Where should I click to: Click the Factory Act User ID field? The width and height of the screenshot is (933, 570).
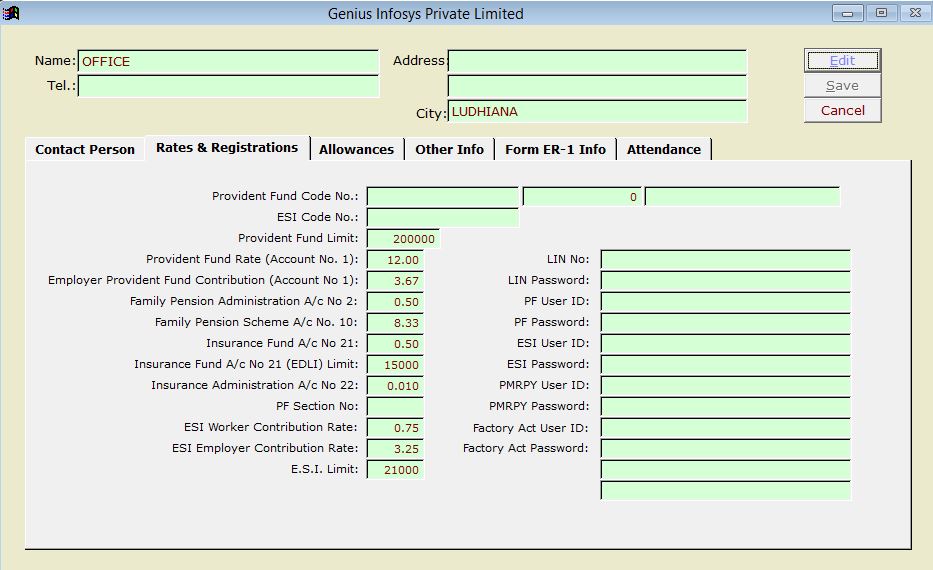[725, 428]
